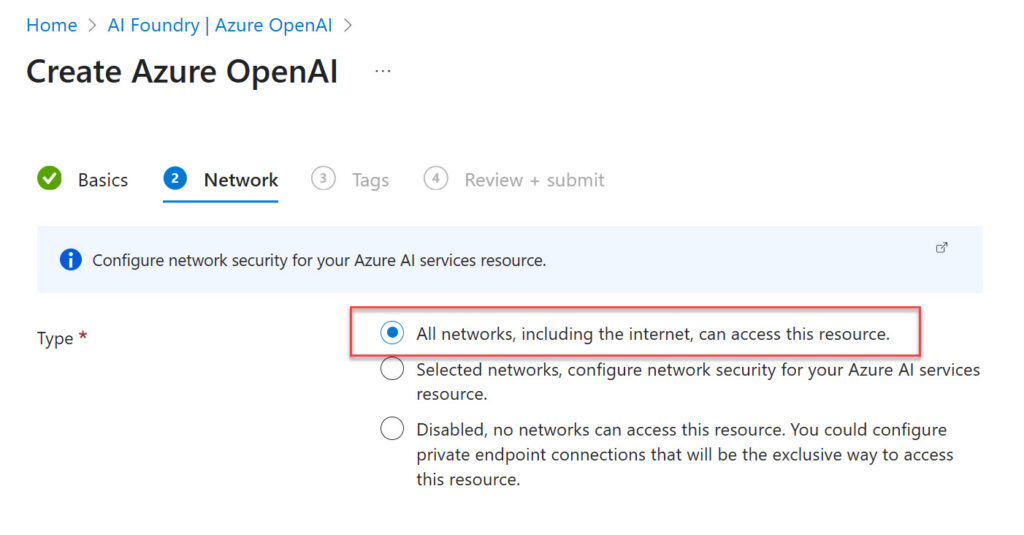This screenshot has width=1024, height=535.
Task: Choose Disabled, no networks radio button
Action: point(392,429)
